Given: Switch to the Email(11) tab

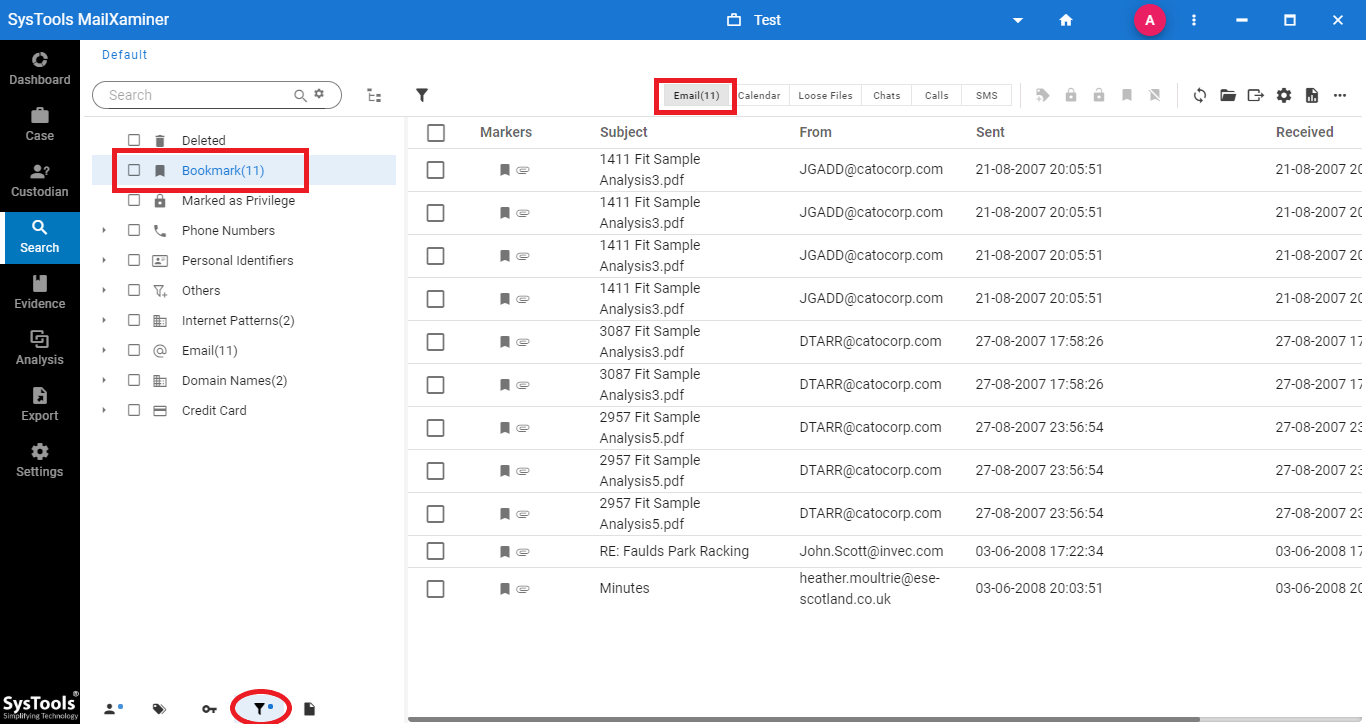Looking at the screenshot, I should tap(696, 95).
